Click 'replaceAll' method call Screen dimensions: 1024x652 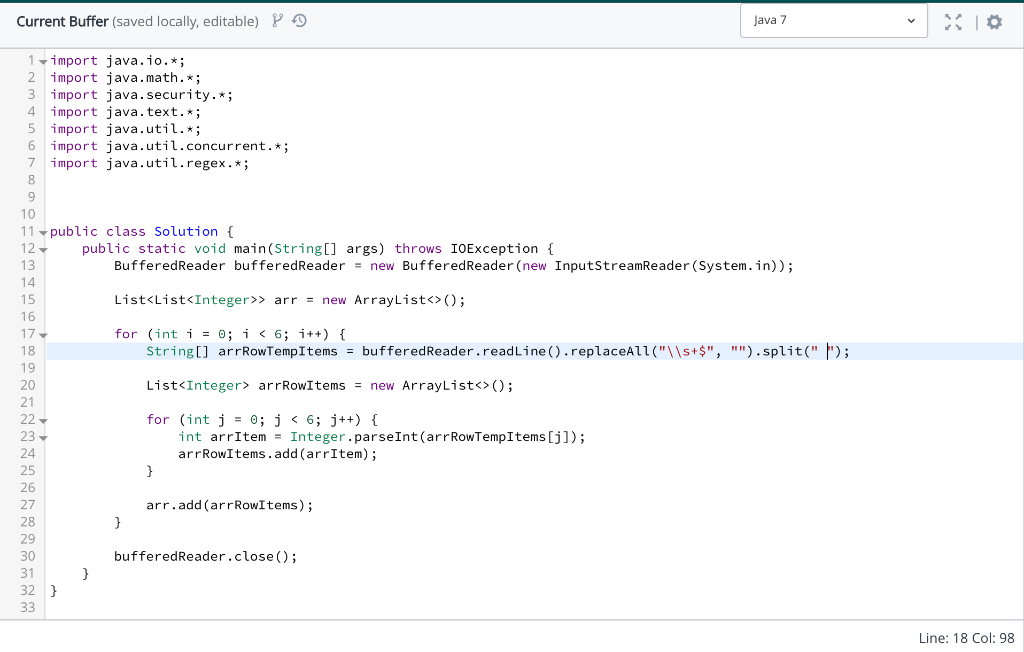(610, 351)
